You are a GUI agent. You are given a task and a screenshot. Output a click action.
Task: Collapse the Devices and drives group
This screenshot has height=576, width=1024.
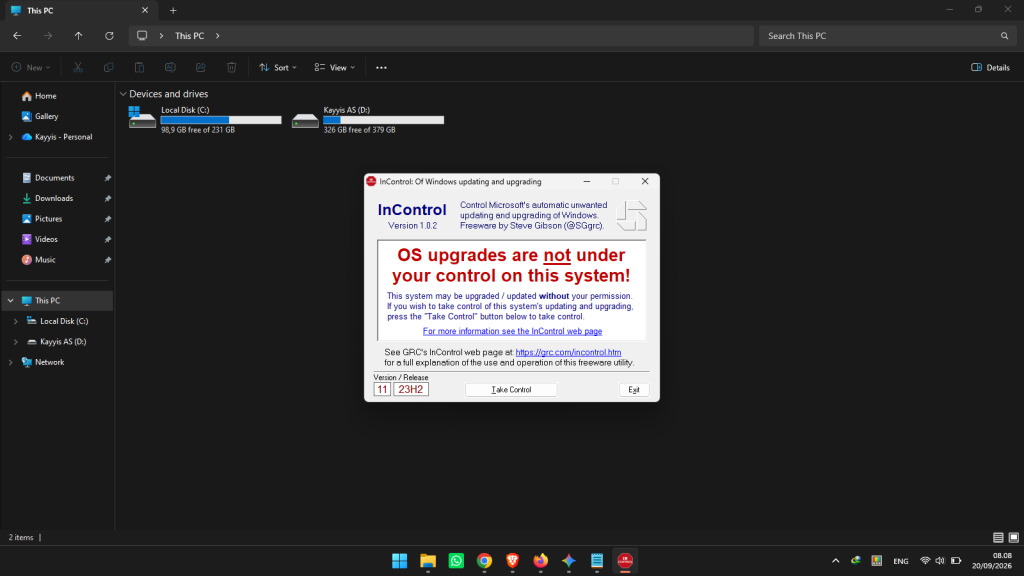123,94
